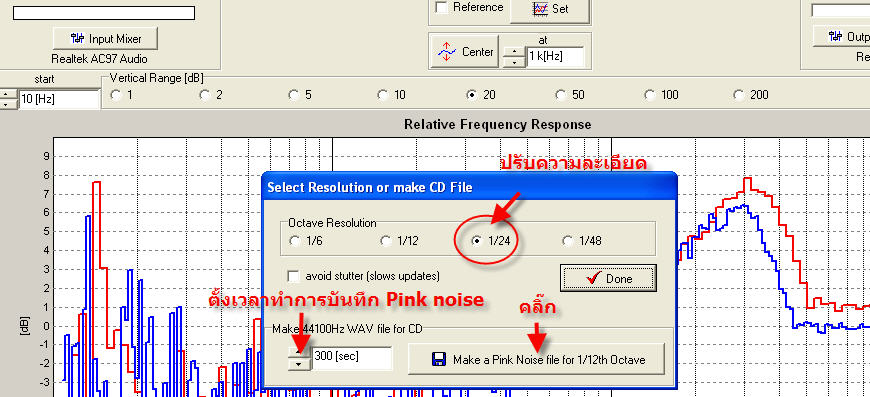Click the 10 [Hz] start field
870x397 pixels.
59,100
